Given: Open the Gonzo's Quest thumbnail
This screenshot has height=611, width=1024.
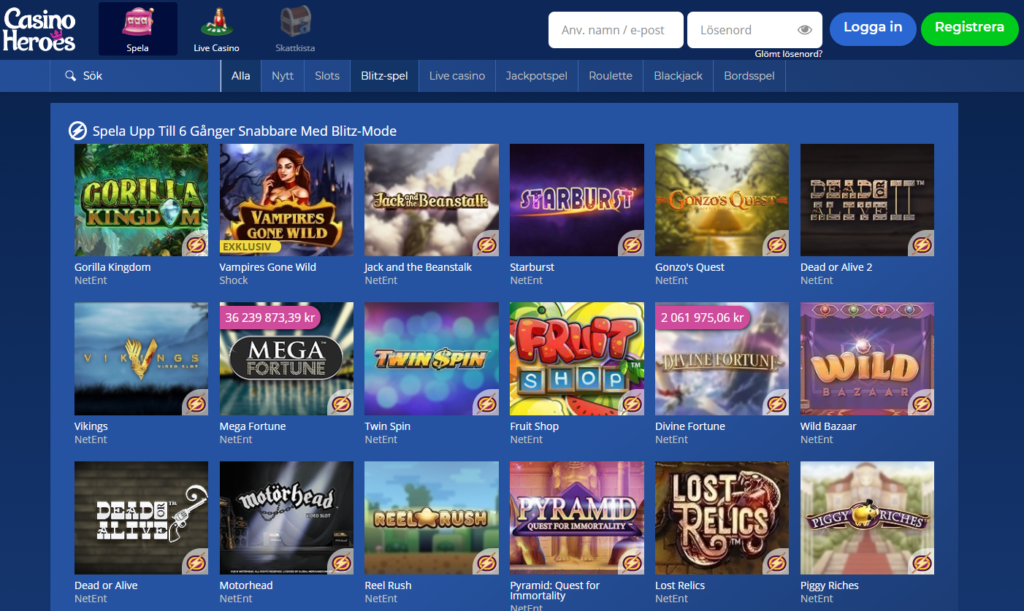Looking at the screenshot, I should pyautogui.click(x=722, y=200).
